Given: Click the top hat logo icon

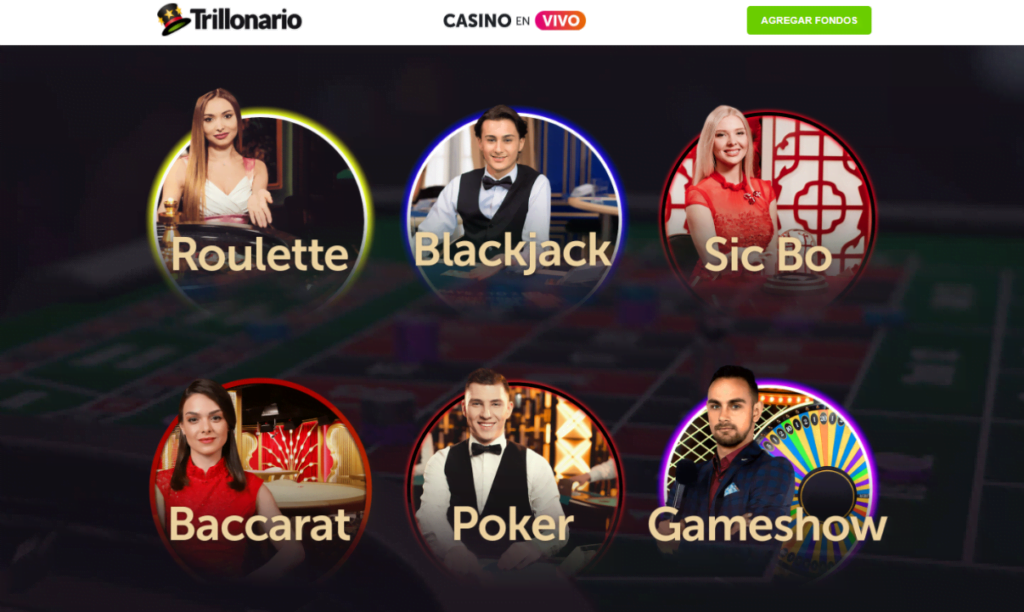Looking at the screenshot, I should (173, 20).
